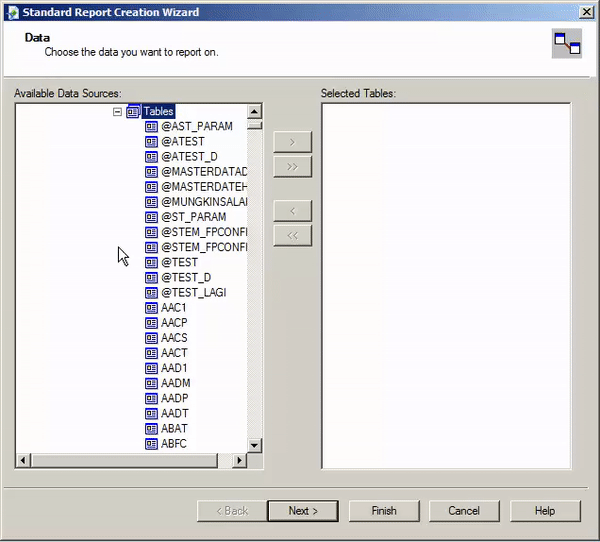Click the horizontal scrollbar left arrow
The image size is (600, 542).
(x=23, y=460)
